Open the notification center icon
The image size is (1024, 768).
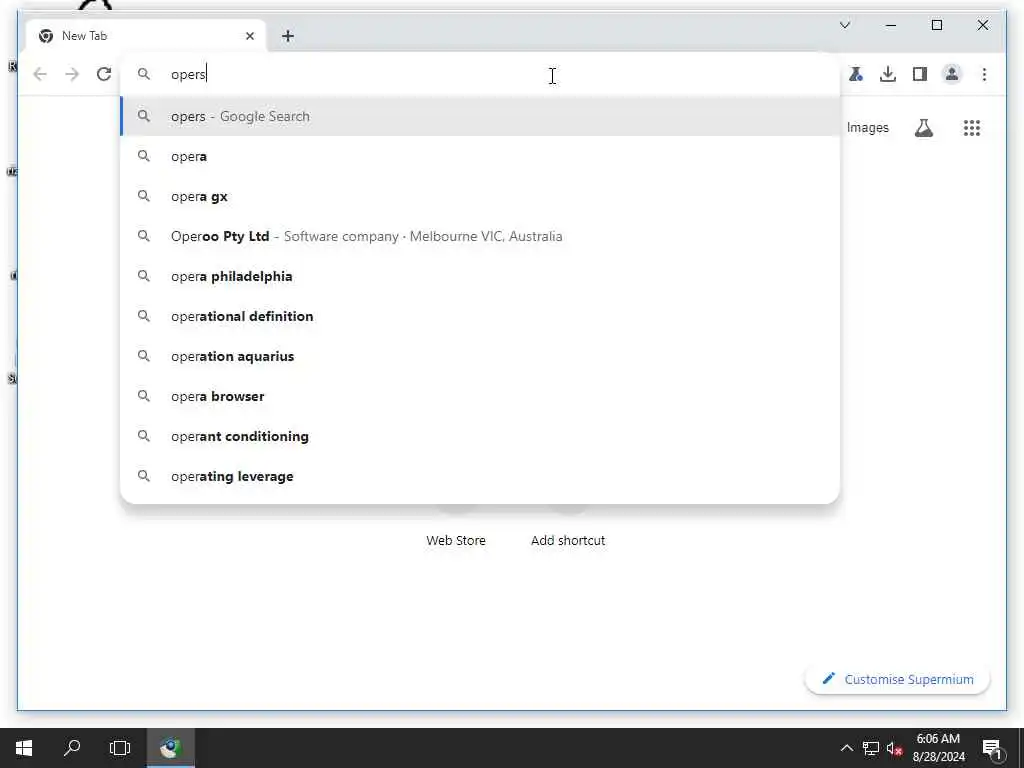coord(993,748)
